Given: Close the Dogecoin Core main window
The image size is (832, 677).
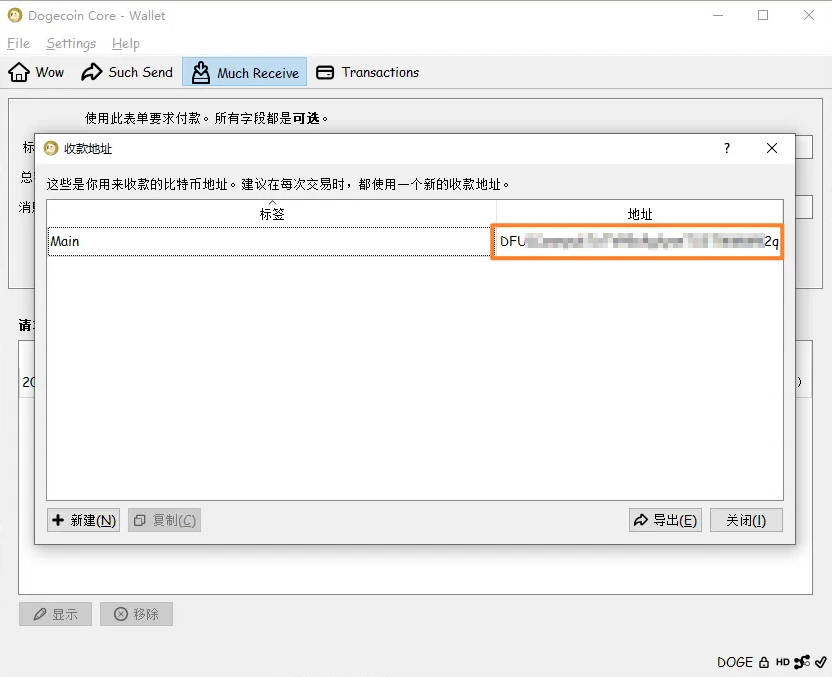Looking at the screenshot, I should [809, 15].
